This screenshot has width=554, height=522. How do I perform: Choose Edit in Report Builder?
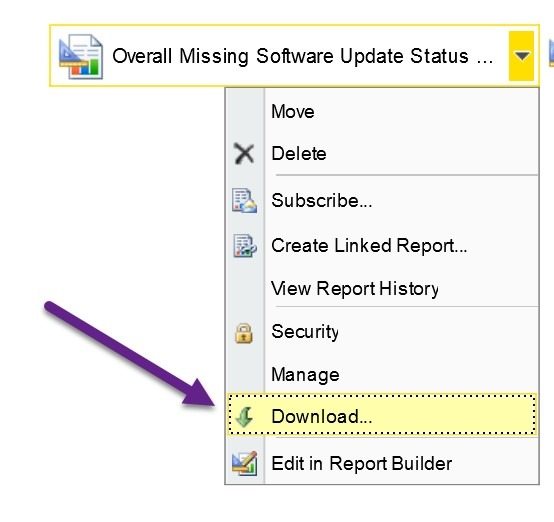(361, 463)
